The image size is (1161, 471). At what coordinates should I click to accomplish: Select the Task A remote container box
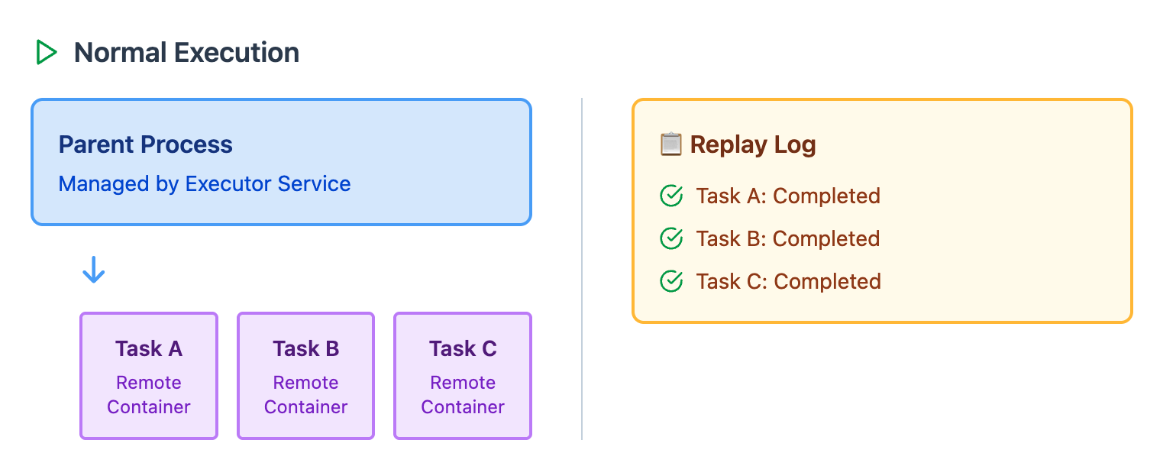[149, 376]
